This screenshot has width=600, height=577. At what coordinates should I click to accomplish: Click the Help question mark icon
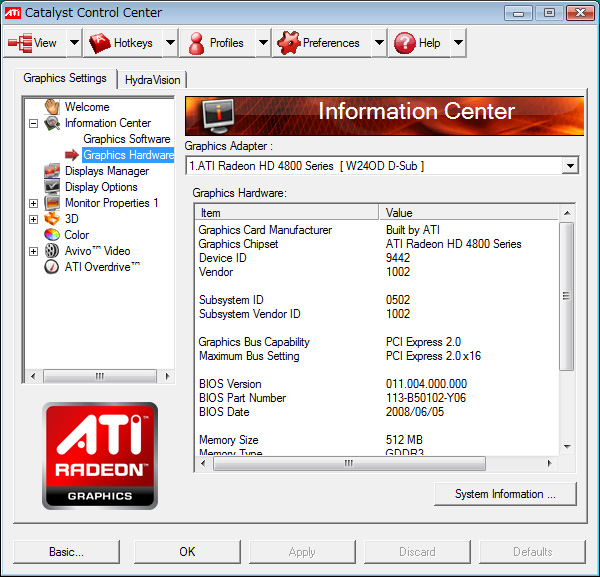(404, 43)
